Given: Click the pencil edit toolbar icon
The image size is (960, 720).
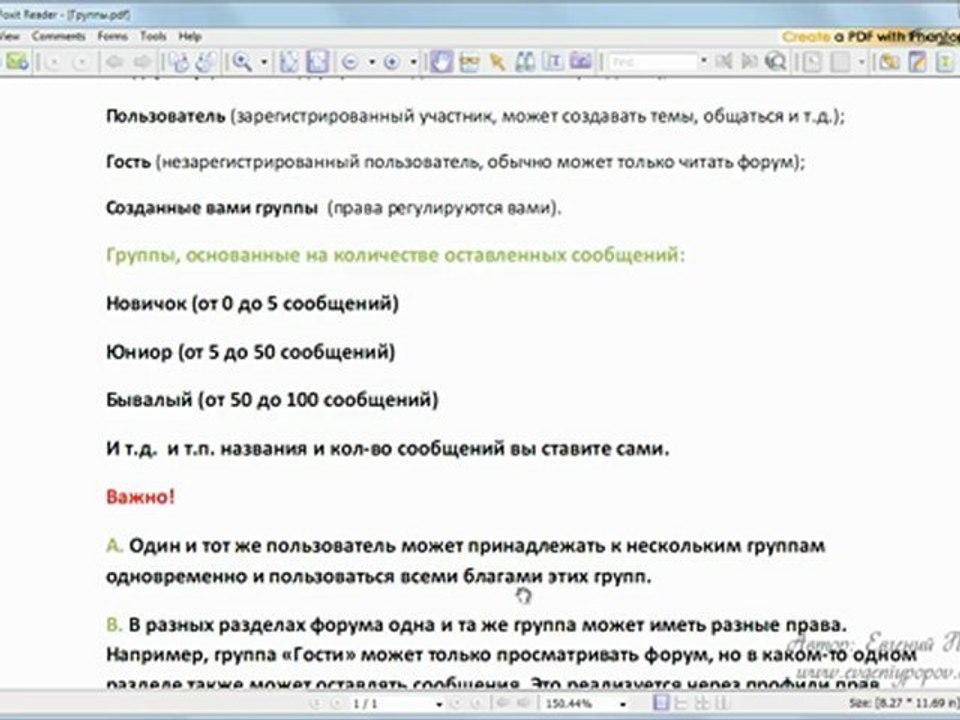Looking at the screenshot, I should pos(917,62).
